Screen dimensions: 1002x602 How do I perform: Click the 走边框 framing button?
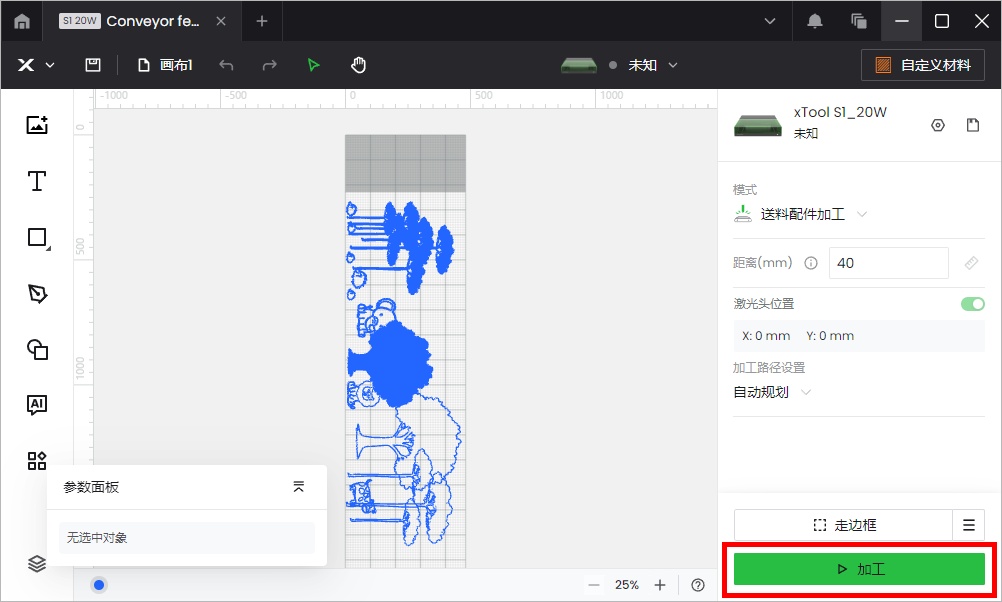[844, 525]
